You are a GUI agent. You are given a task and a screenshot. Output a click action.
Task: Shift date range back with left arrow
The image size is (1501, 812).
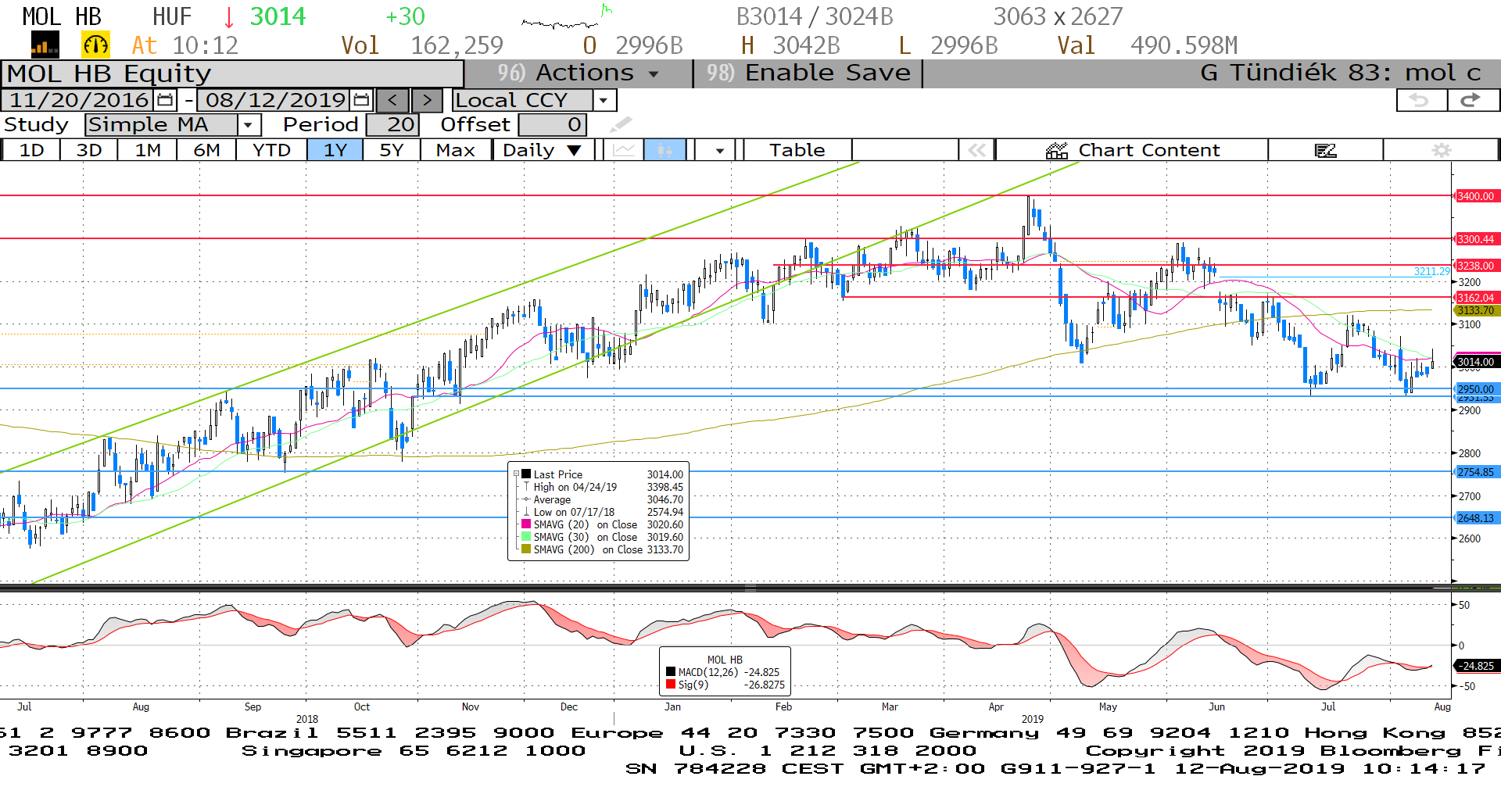point(392,100)
